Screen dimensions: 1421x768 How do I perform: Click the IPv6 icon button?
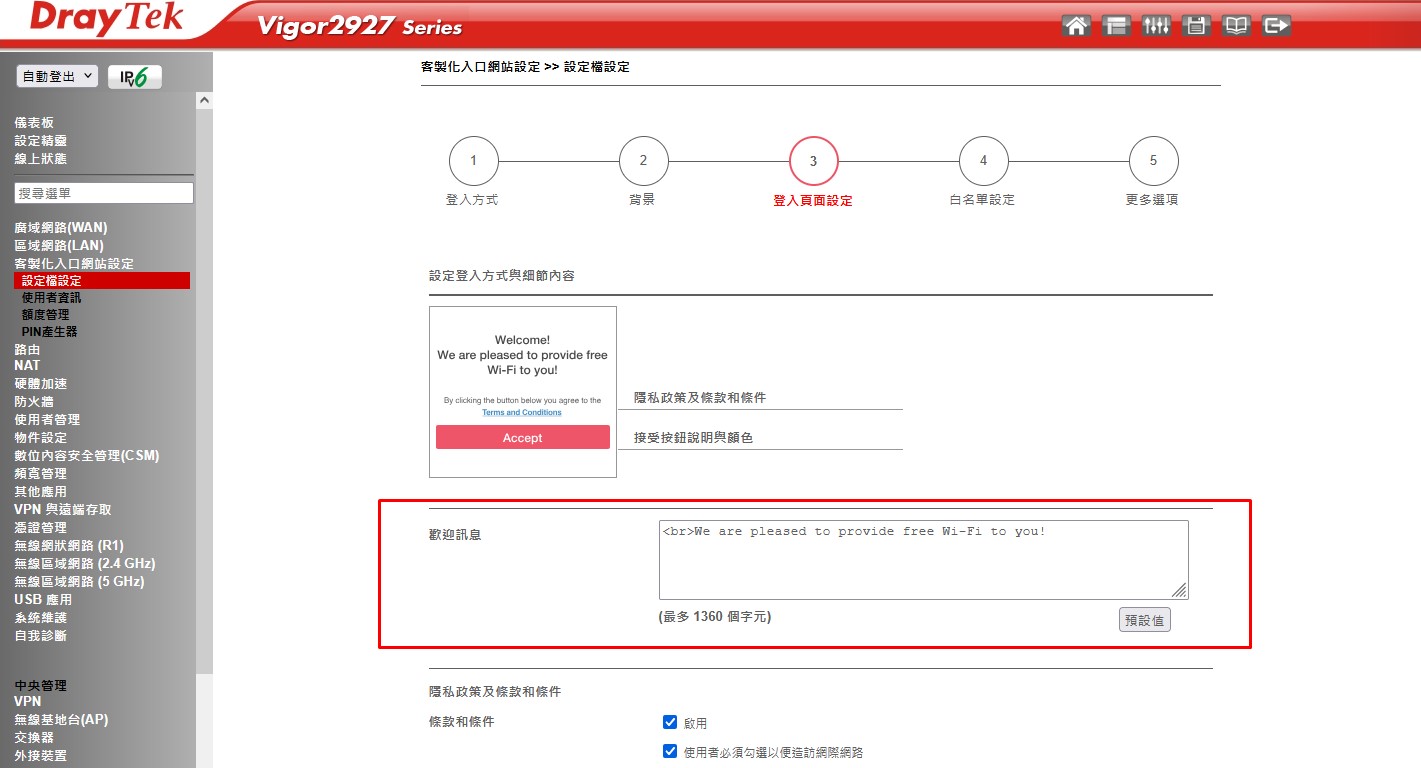coord(134,77)
